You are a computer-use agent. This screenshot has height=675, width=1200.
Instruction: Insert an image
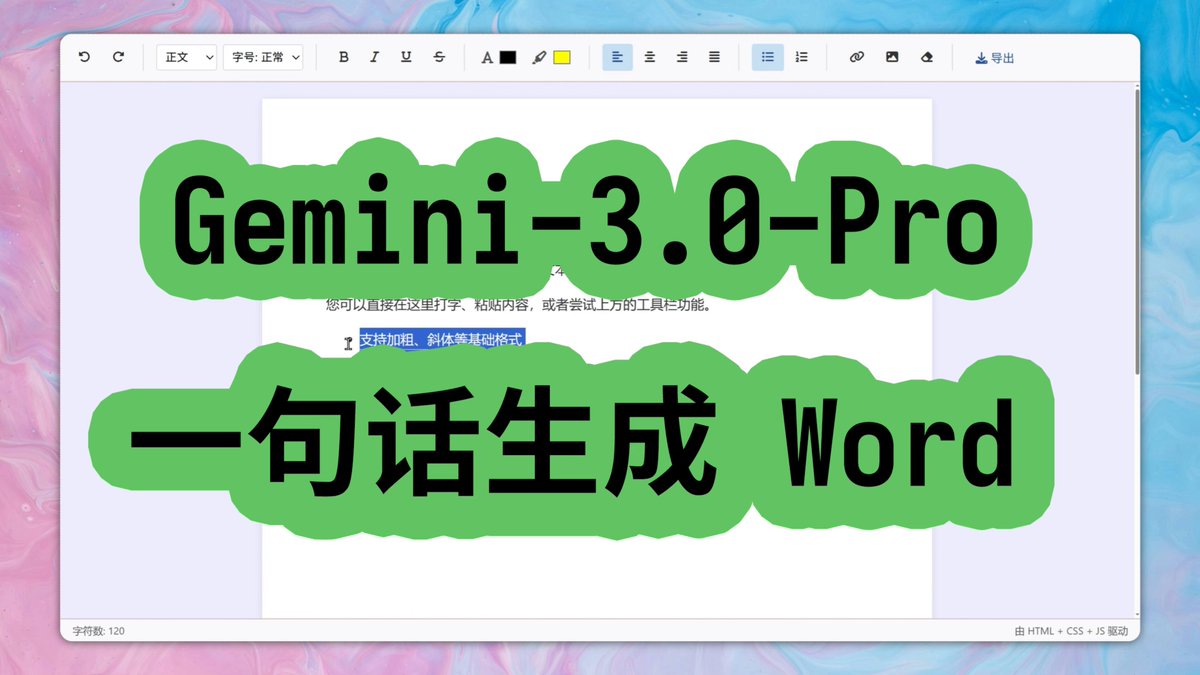coord(892,58)
